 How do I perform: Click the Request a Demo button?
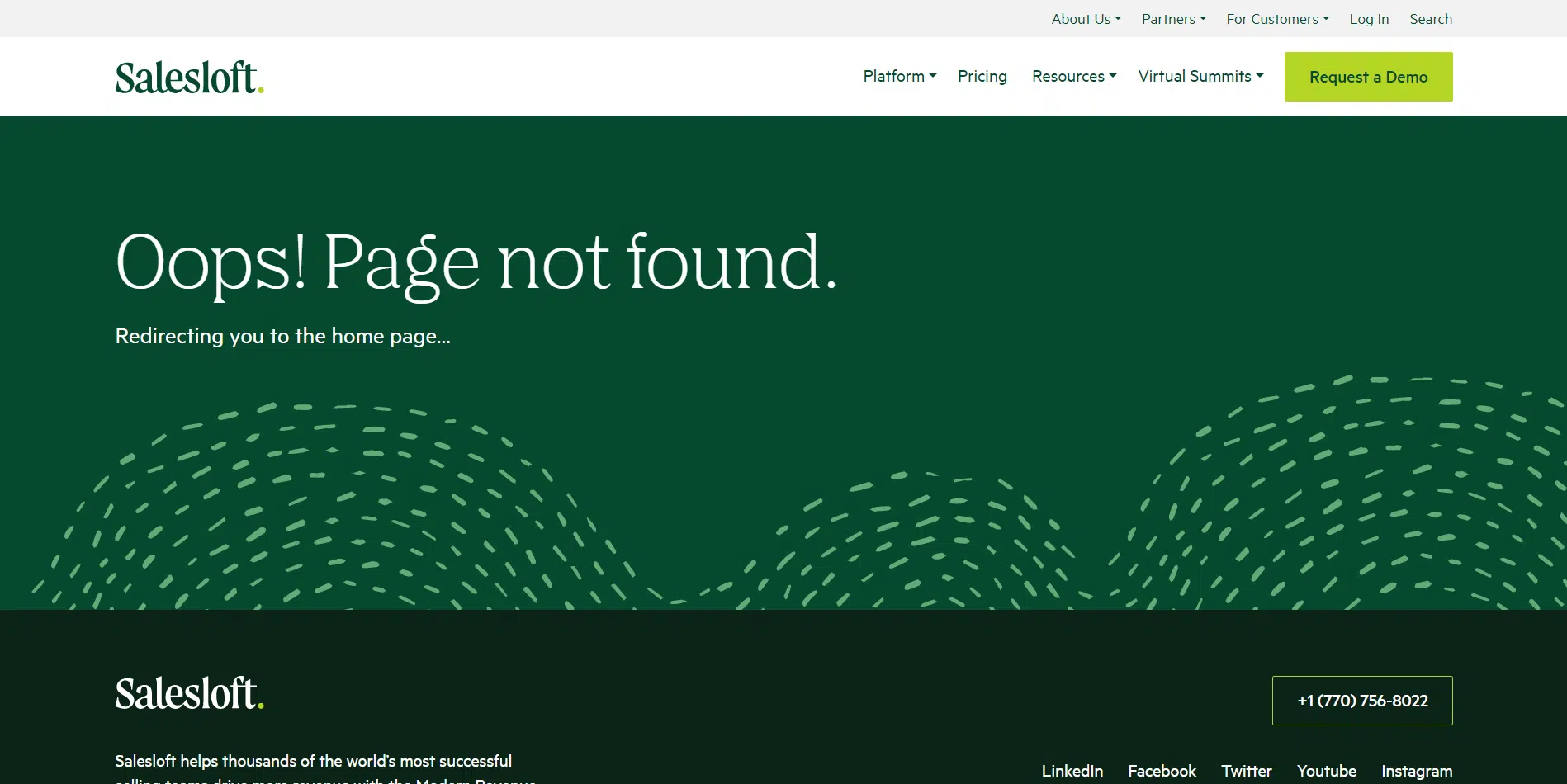[1368, 77]
